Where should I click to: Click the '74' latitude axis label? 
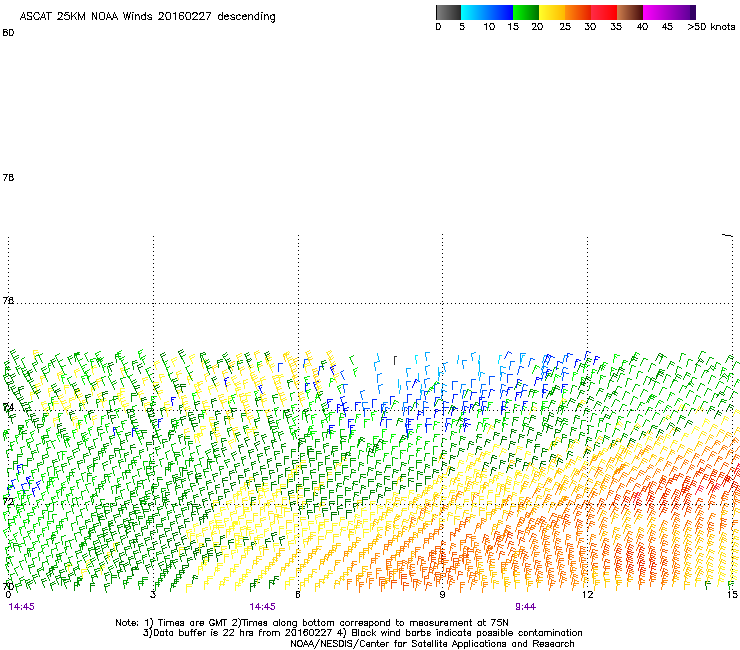[8, 407]
